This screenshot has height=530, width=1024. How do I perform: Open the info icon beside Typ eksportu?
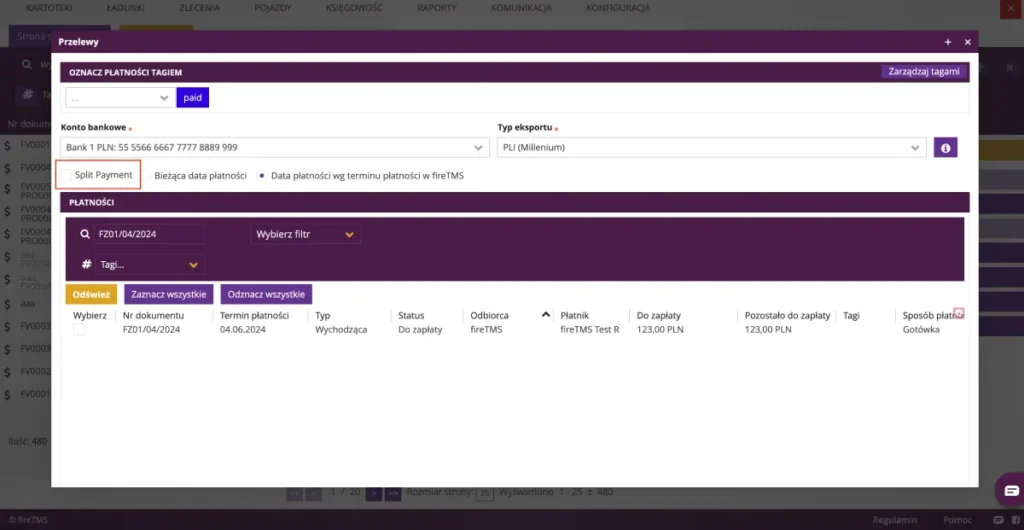coord(945,148)
